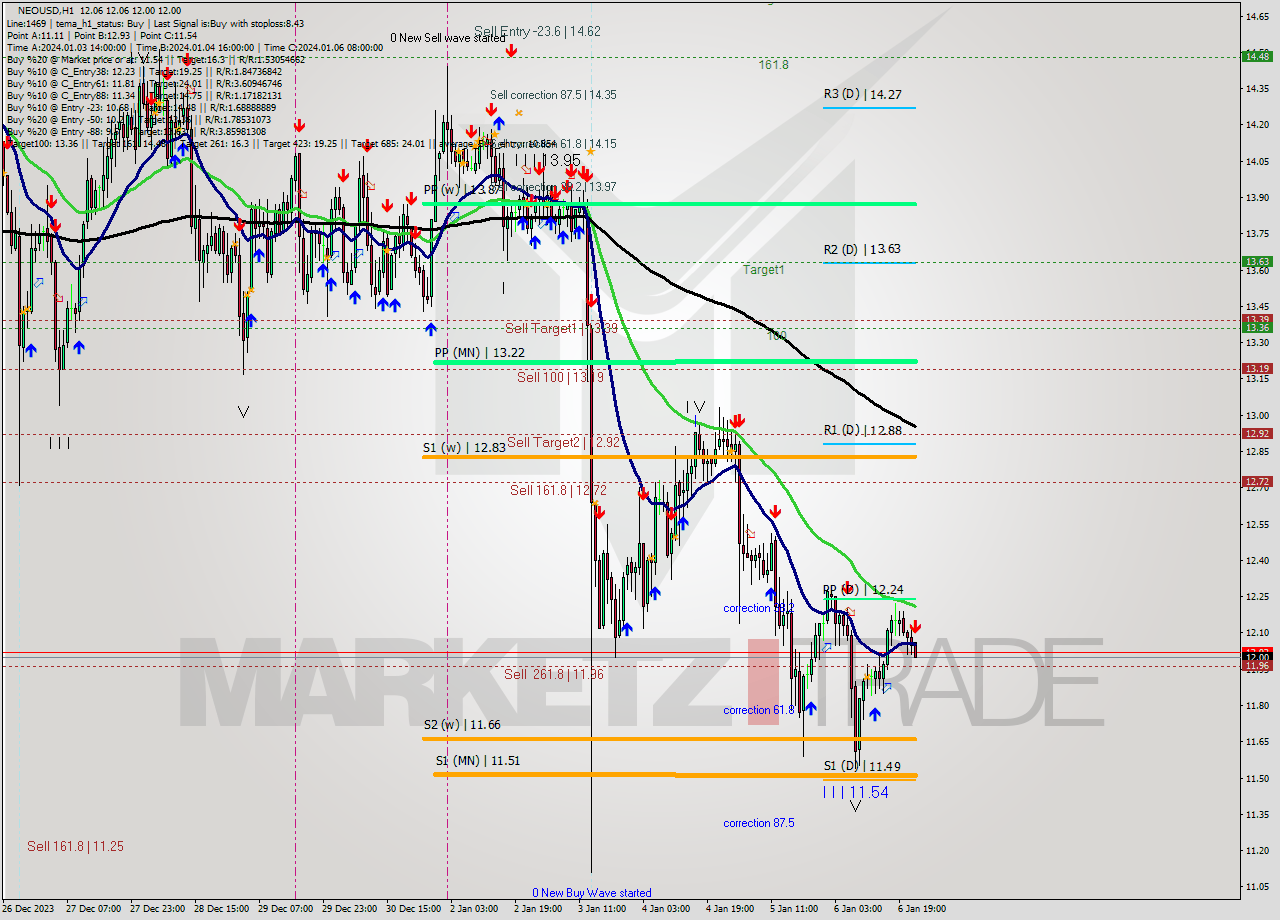Click the PP (w) | 13.87 weekly pivot label
The width and height of the screenshot is (1280, 920).
click(x=461, y=189)
